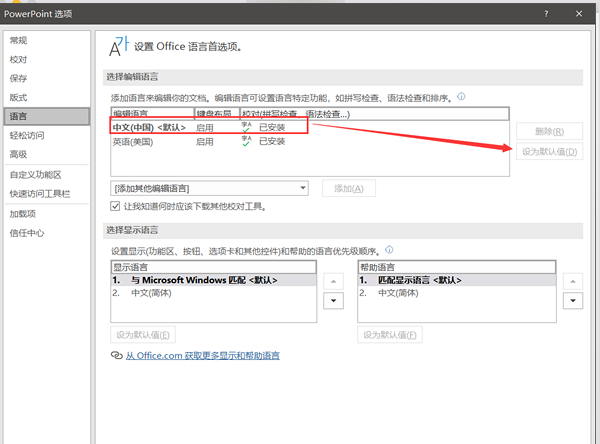Move help language up with arrow
The image size is (600, 444).
[573, 281]
